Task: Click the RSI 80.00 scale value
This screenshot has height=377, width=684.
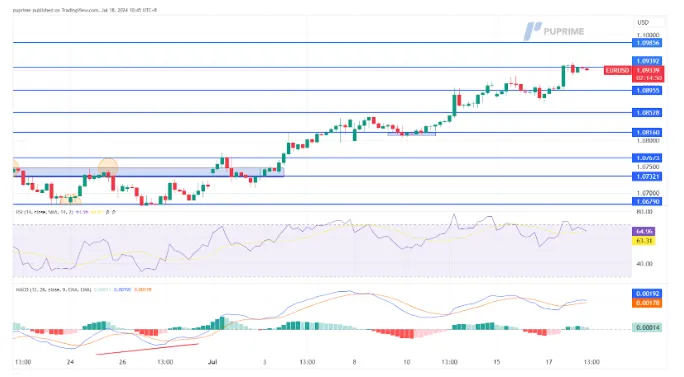Action: coord(645,212)
